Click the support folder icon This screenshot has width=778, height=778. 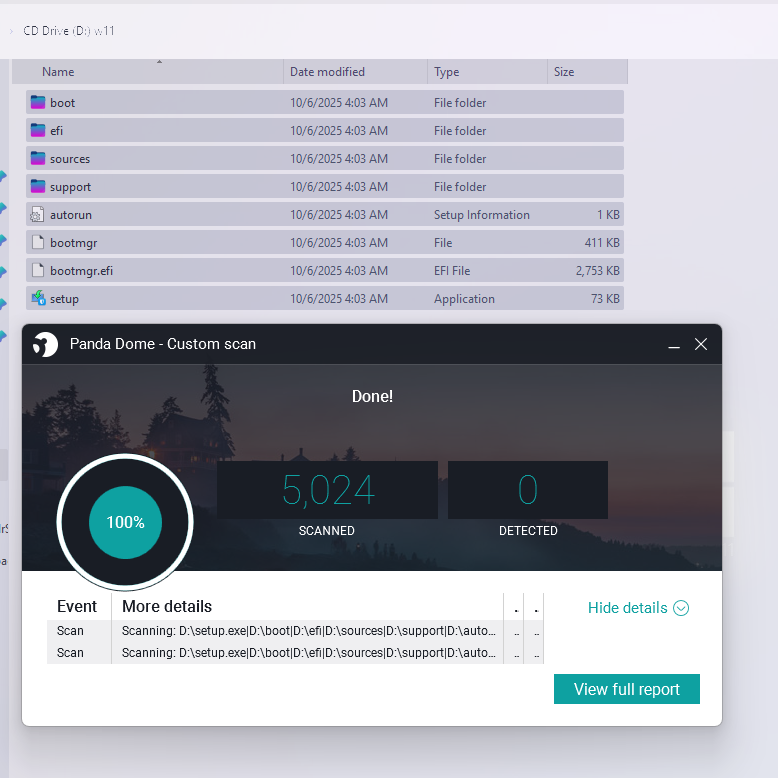click(38, 186)
